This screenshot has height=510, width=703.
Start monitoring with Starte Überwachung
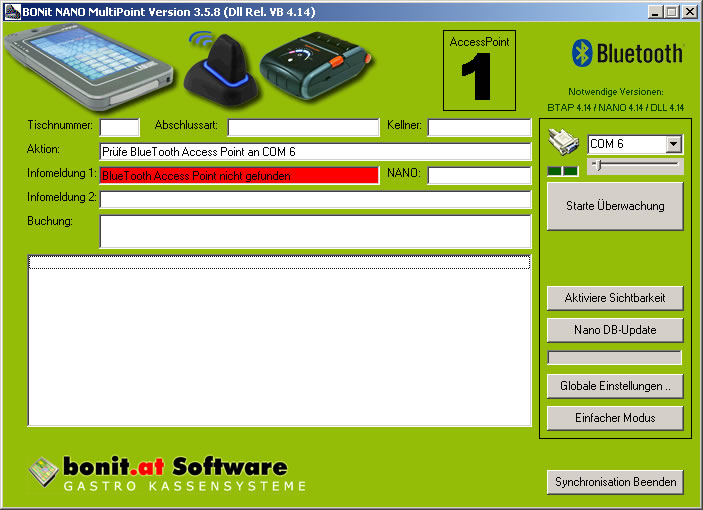(x=615, y=206)
